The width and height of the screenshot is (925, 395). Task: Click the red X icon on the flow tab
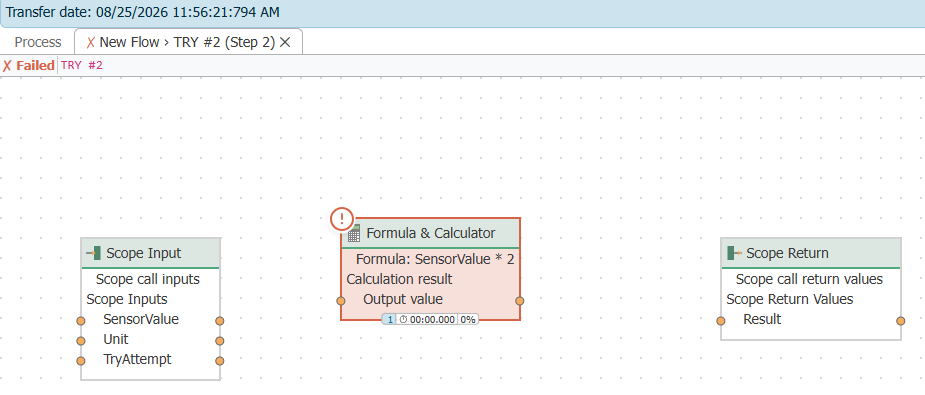point(91,42)
